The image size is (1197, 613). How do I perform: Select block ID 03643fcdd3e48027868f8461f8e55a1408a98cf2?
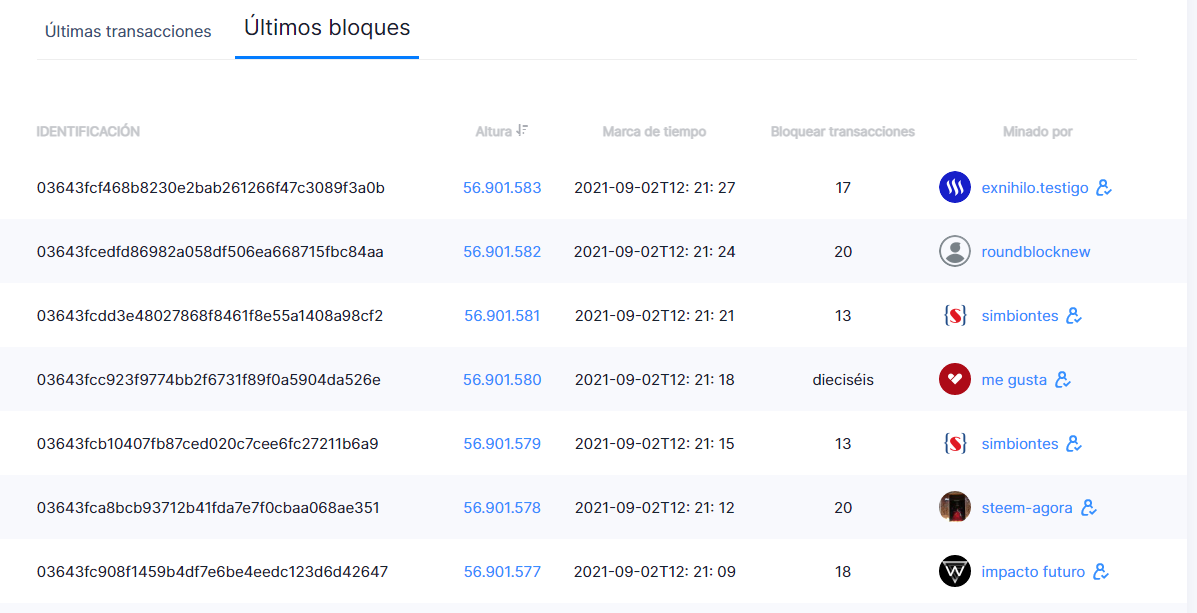click(x=210, y=316)
